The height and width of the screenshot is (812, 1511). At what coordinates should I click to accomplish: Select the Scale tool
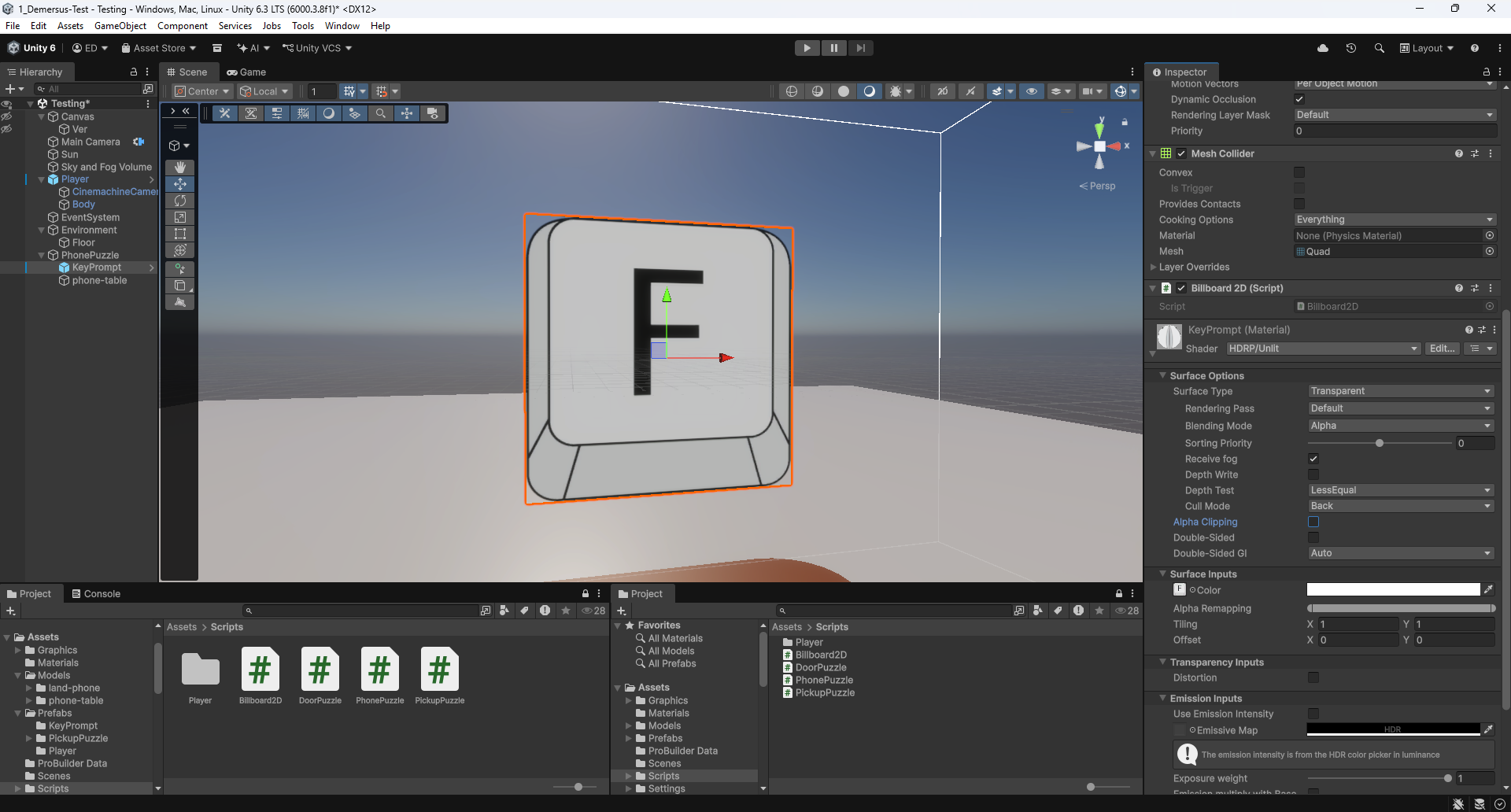tap(180, 217)
